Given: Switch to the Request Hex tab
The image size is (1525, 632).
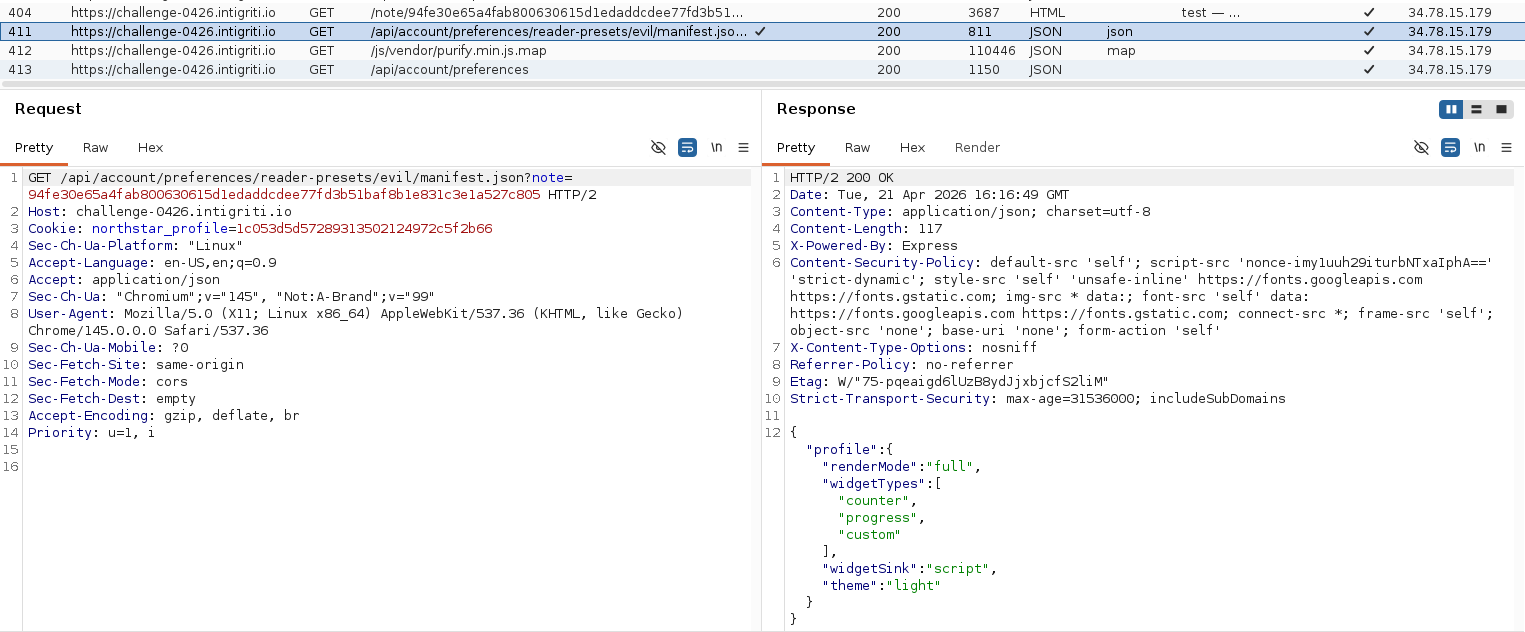Looking at the screenshot, I should click(150, 147).
